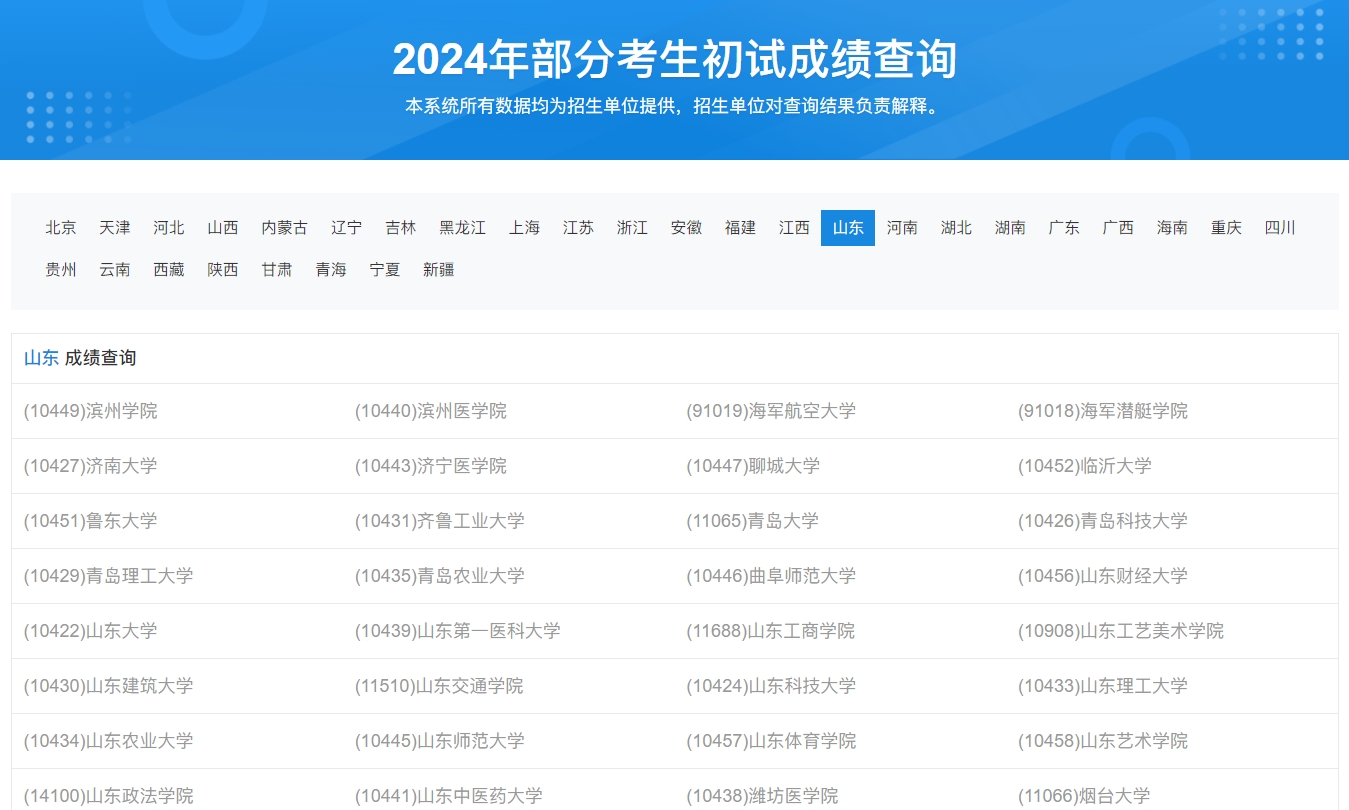This screenshot has height=810, width=1349.
Task: Open the 安徽 province tab
Action: coord(686,228)
